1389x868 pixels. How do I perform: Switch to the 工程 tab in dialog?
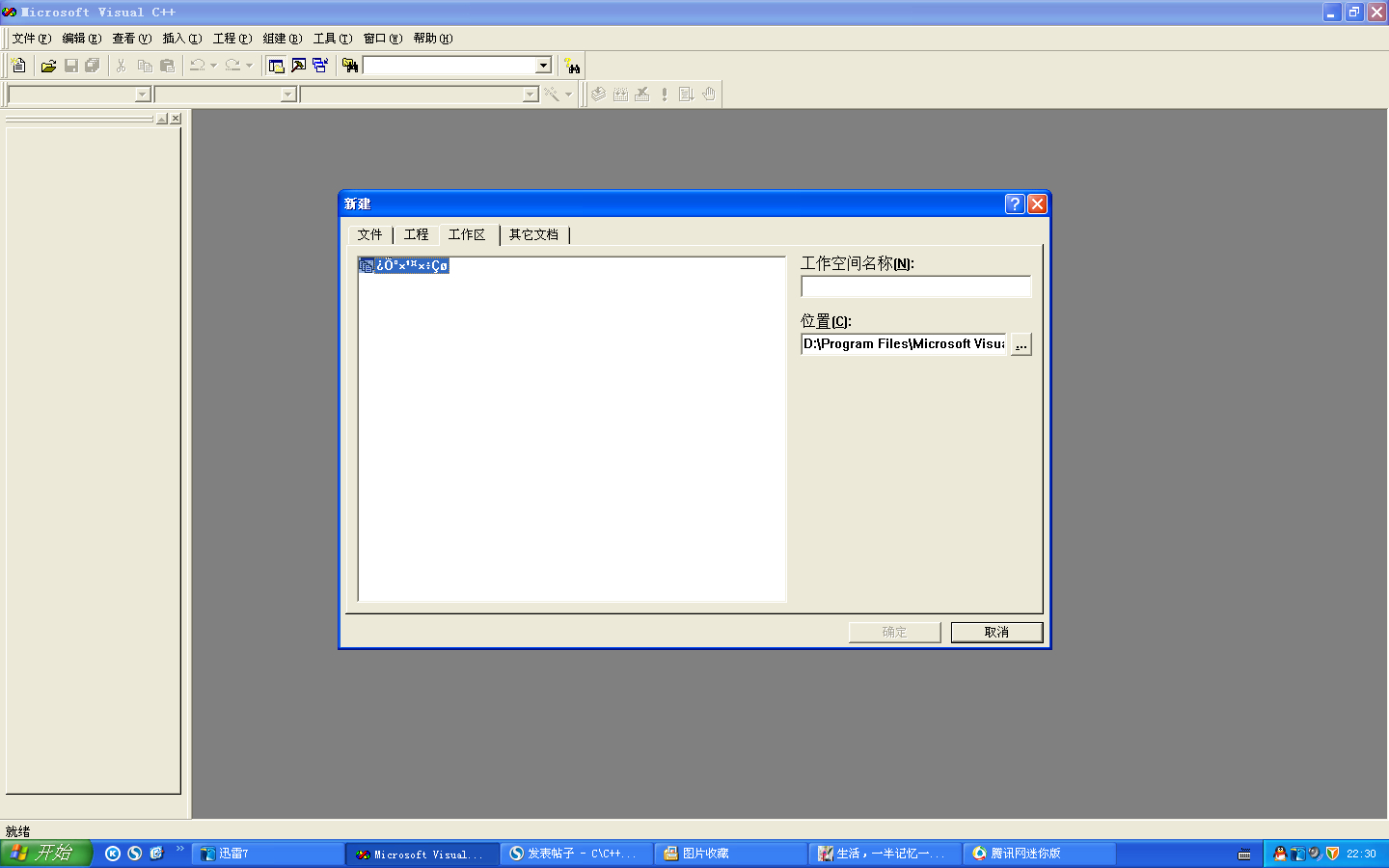point(417,234)
